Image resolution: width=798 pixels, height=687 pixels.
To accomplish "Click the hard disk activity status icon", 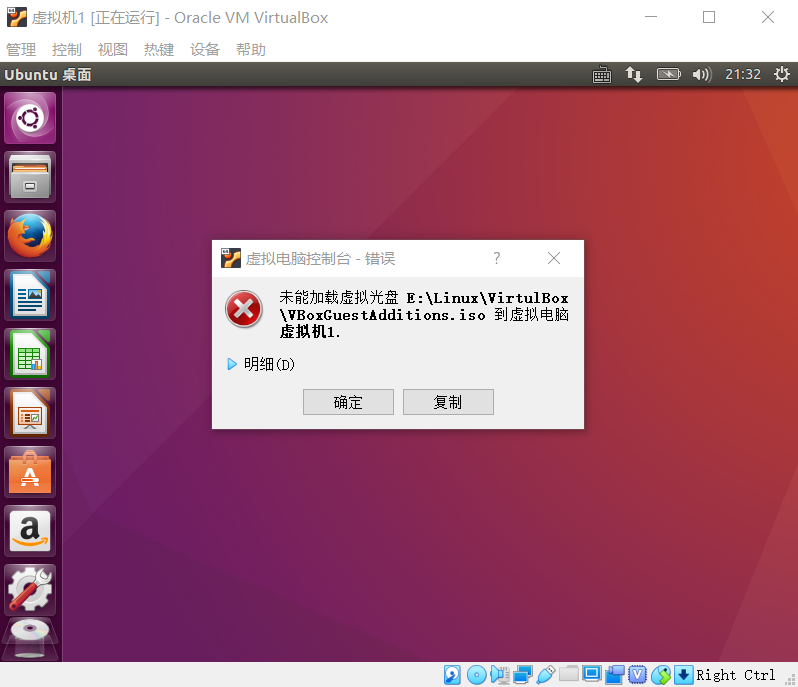I will (452, 675).
